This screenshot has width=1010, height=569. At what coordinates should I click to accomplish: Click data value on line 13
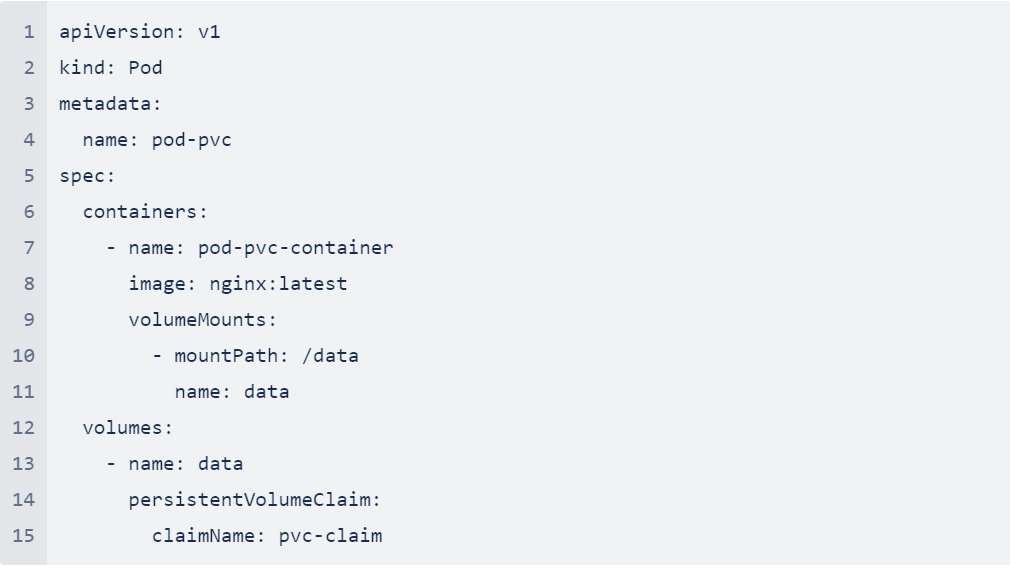(x=220, y=464)
